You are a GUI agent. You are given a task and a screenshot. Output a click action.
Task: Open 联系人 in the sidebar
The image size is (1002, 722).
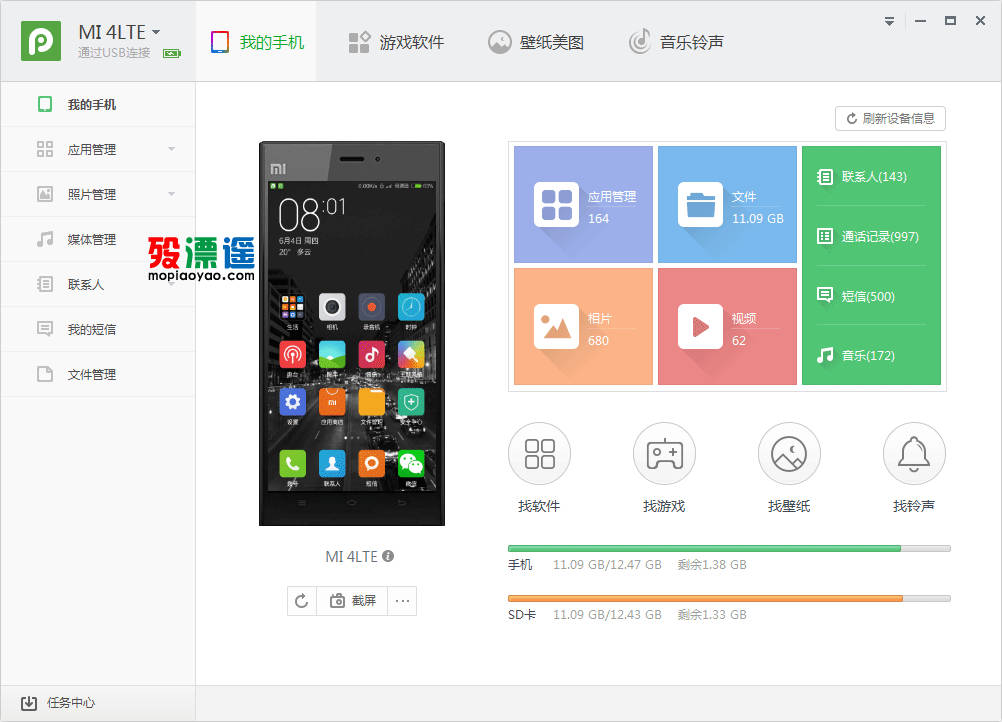coord(98,284)
